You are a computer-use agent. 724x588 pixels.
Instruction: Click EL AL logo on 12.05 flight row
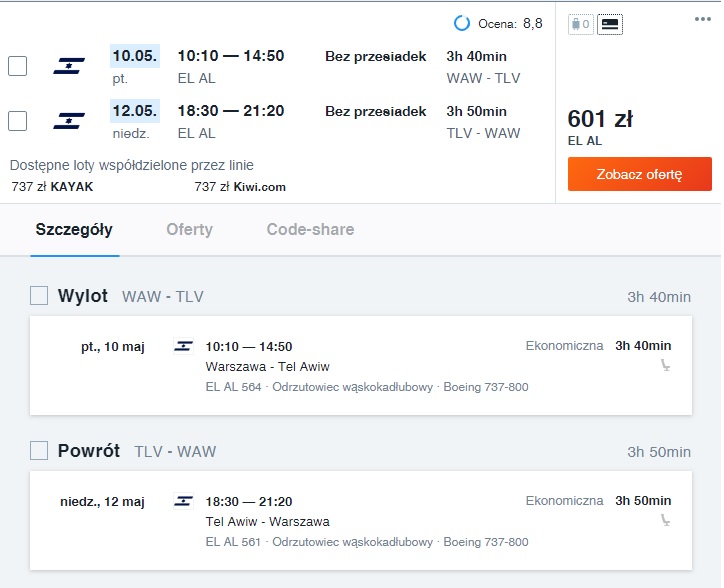coord(69,121)
